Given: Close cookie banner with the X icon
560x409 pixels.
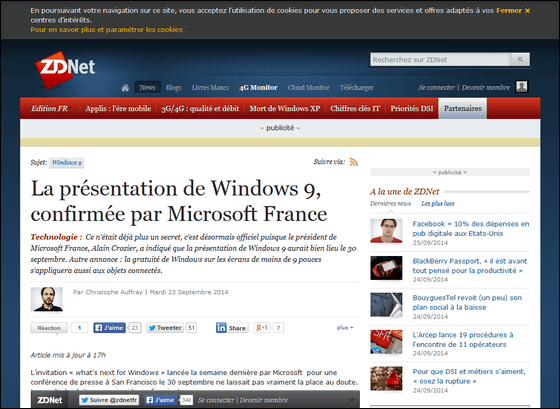Looking at the screenshot, I should click(528, 11).
